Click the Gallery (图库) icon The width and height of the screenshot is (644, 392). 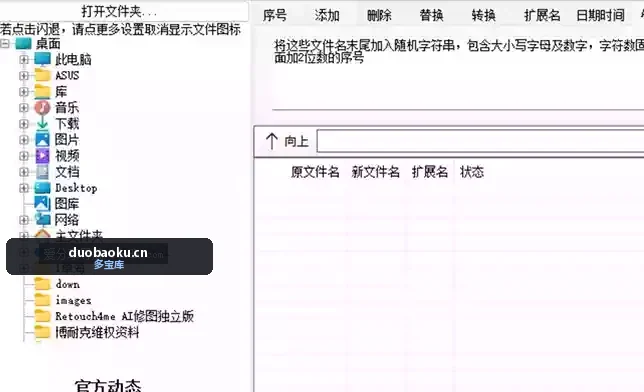42,204
